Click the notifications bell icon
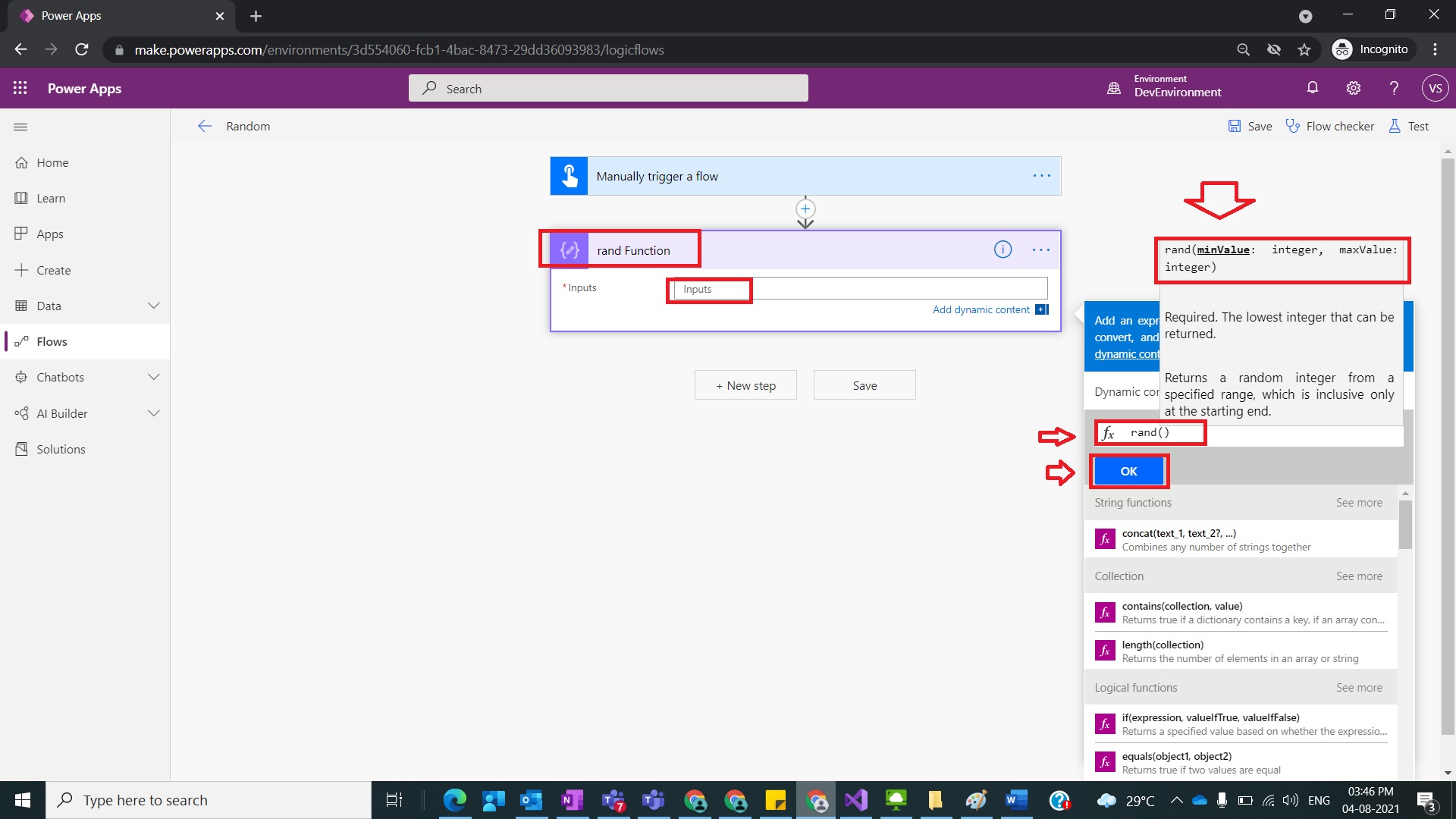 [x=1312, y=88]
